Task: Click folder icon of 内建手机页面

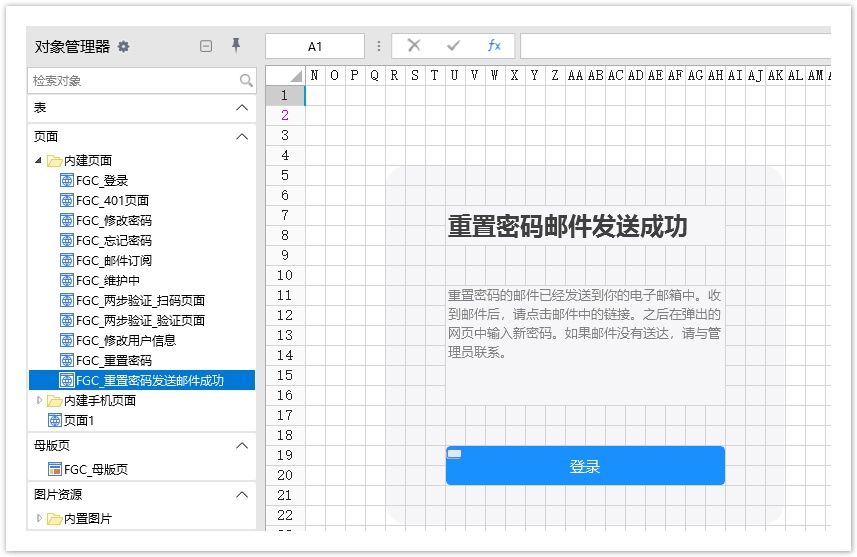Action: point(54,401)
